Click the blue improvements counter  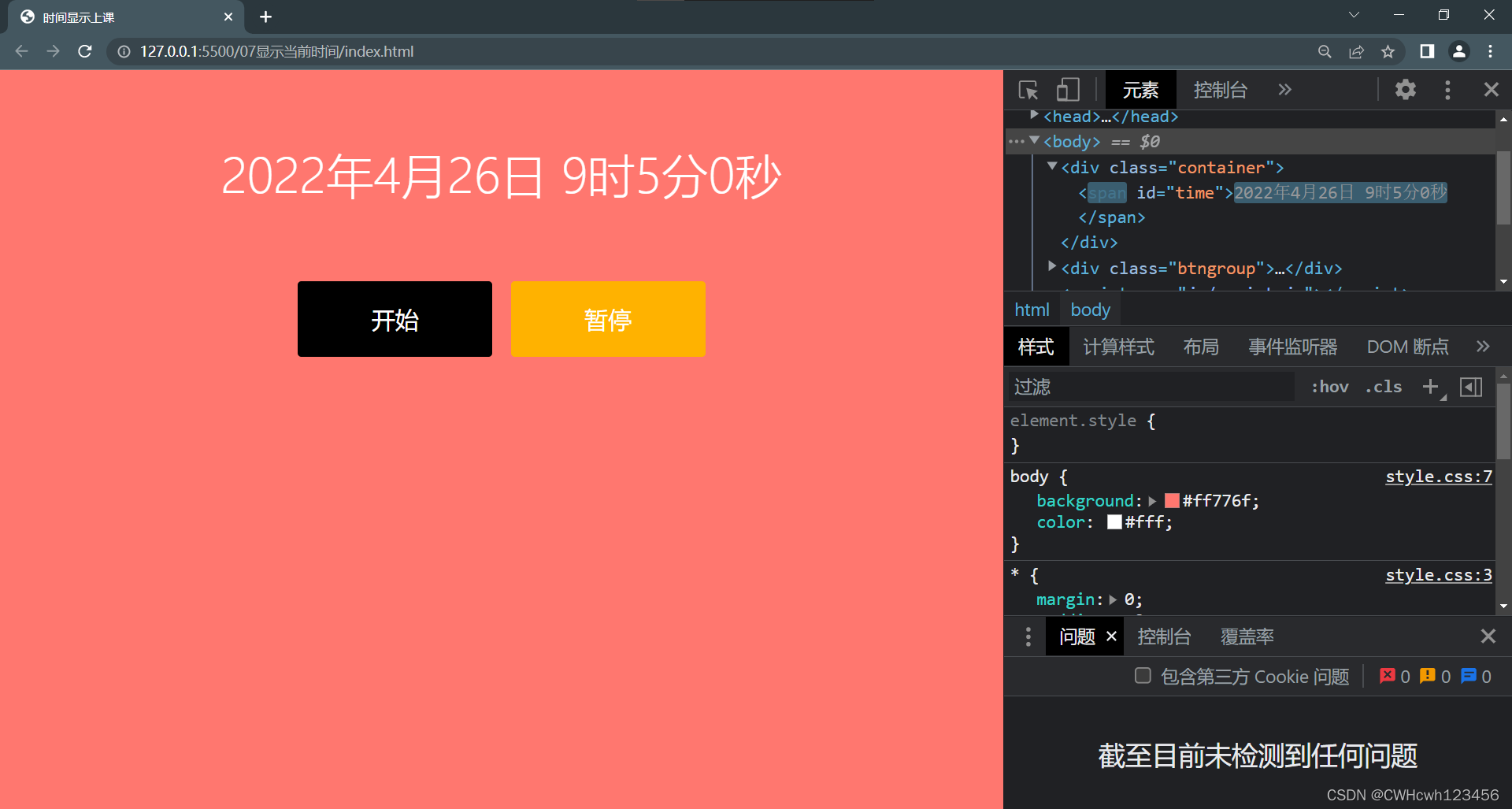pyautogui.click(x=1476, y=676)
